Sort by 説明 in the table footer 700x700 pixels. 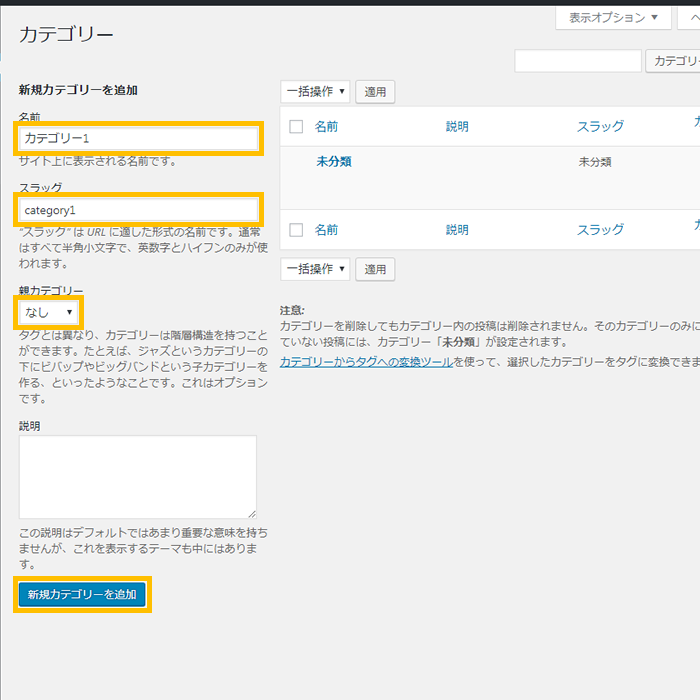click(457, 230)
